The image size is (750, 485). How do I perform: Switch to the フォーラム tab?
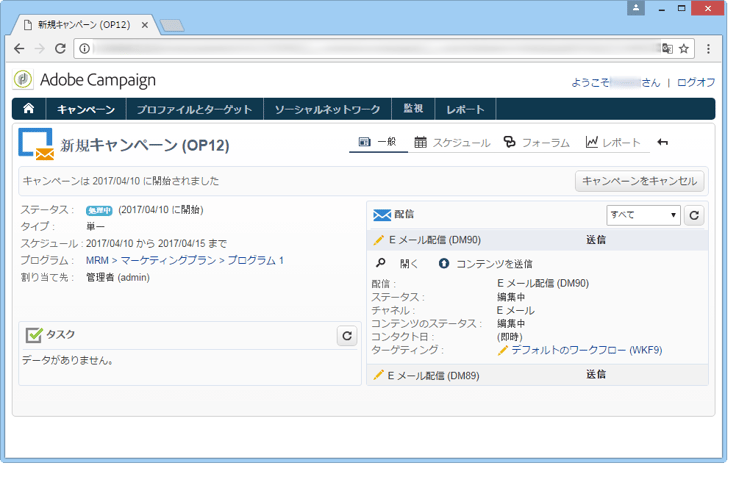point(536,143)
